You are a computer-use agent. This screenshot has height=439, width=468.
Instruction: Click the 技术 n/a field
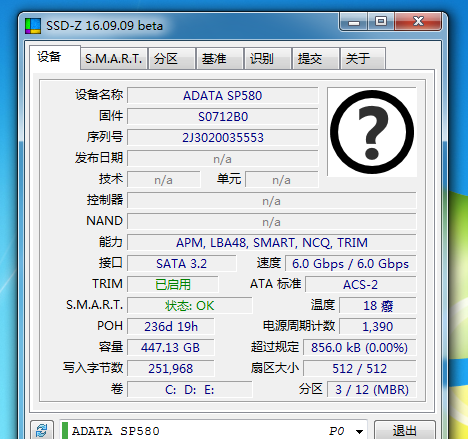pos(164,180)
